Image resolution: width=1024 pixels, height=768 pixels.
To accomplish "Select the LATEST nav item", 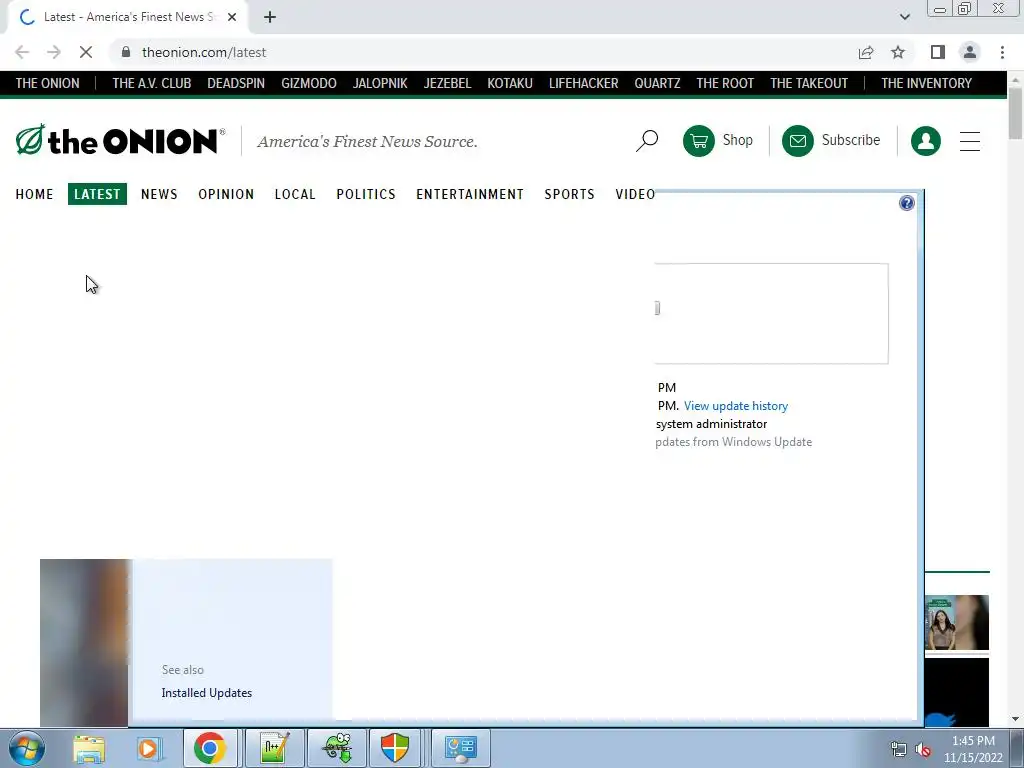I will 97,194.
